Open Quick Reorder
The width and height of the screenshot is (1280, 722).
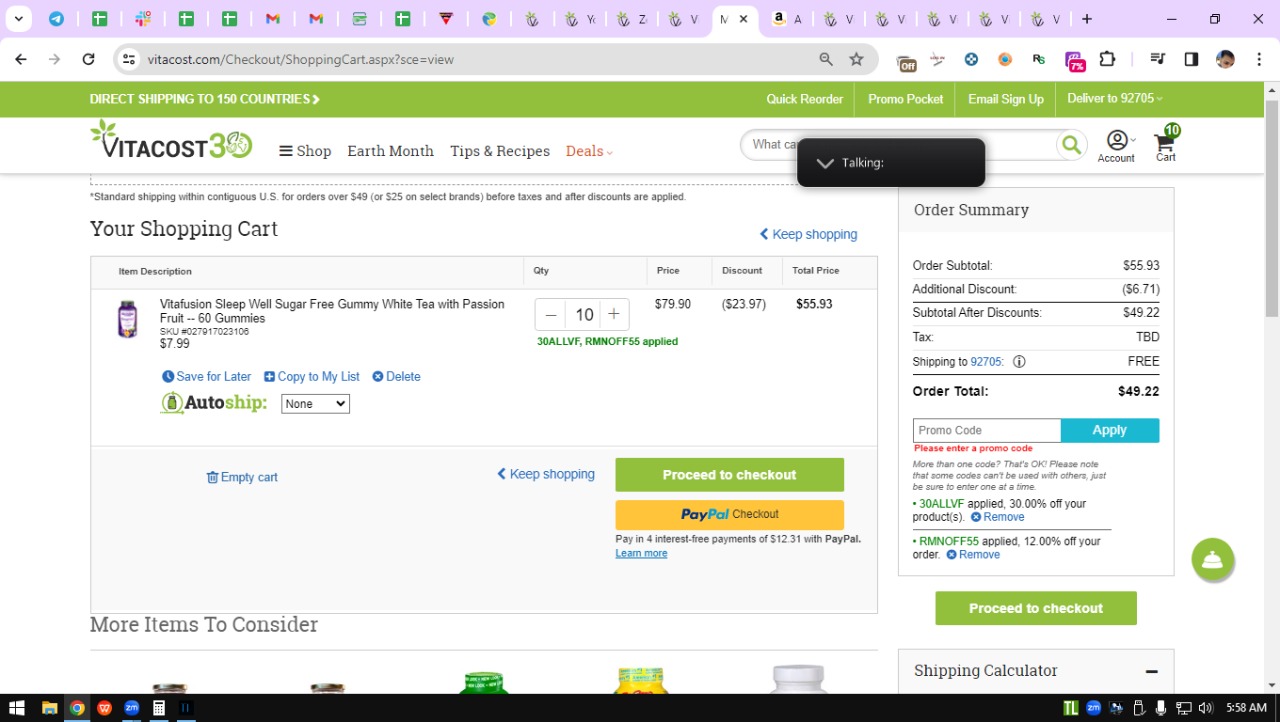point(805,99)
